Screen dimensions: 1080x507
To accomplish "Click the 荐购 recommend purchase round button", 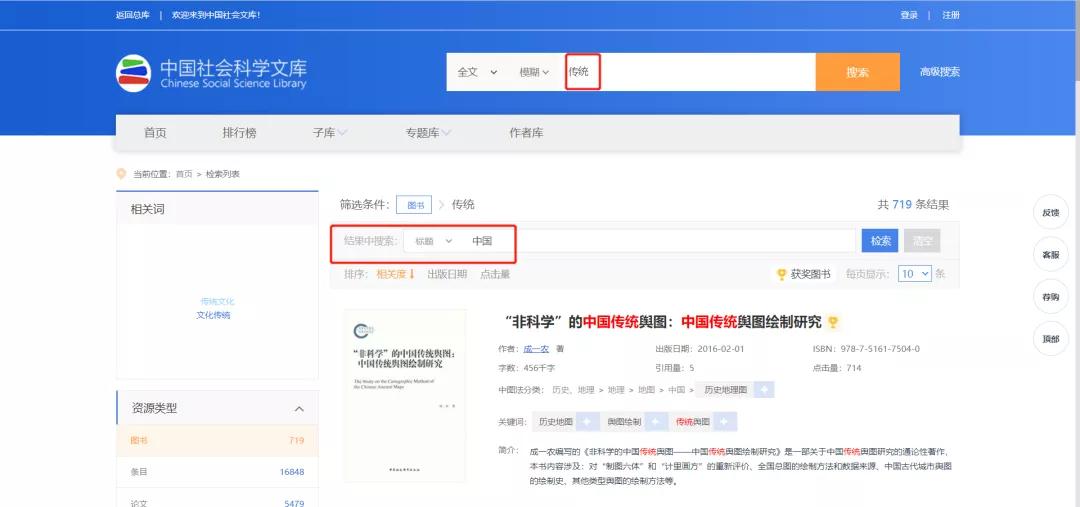I will tap(1050, 297).
